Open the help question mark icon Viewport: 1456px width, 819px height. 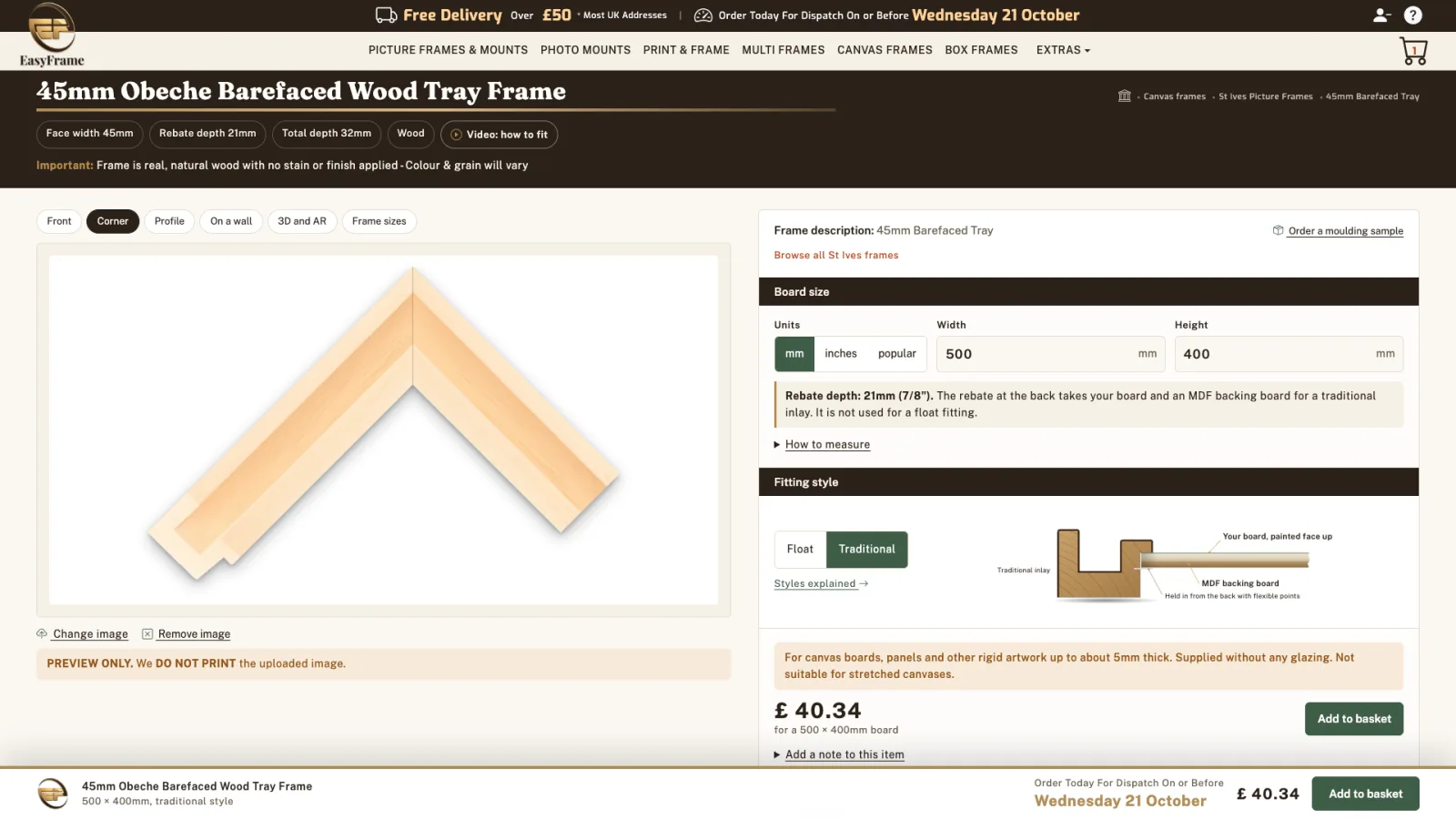[1412, 15]
